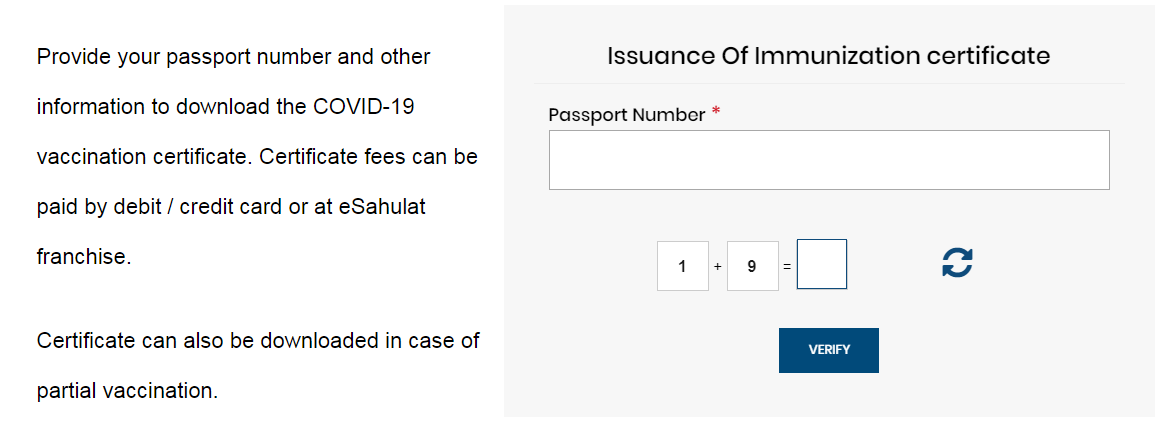The width and height of the screenshot is (1158, 439).
Task: Click the word eSahulat in instructions
Action: click(x=383, y=206)
